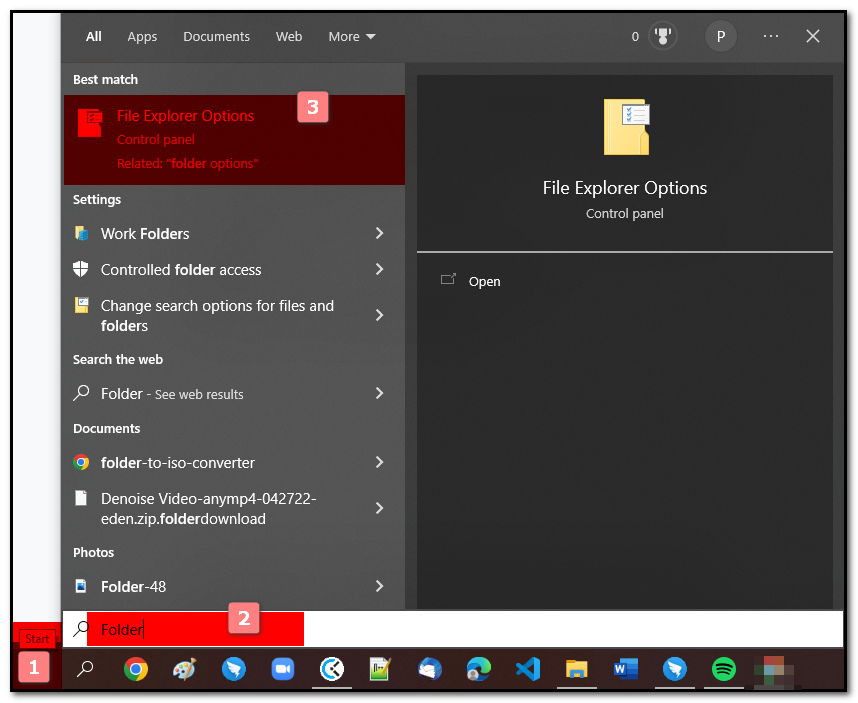Image resolution: width=858 pixels, height=703 pixels.
Task: Open Microsoft Word from the taskbar
Action: (625, 669)
